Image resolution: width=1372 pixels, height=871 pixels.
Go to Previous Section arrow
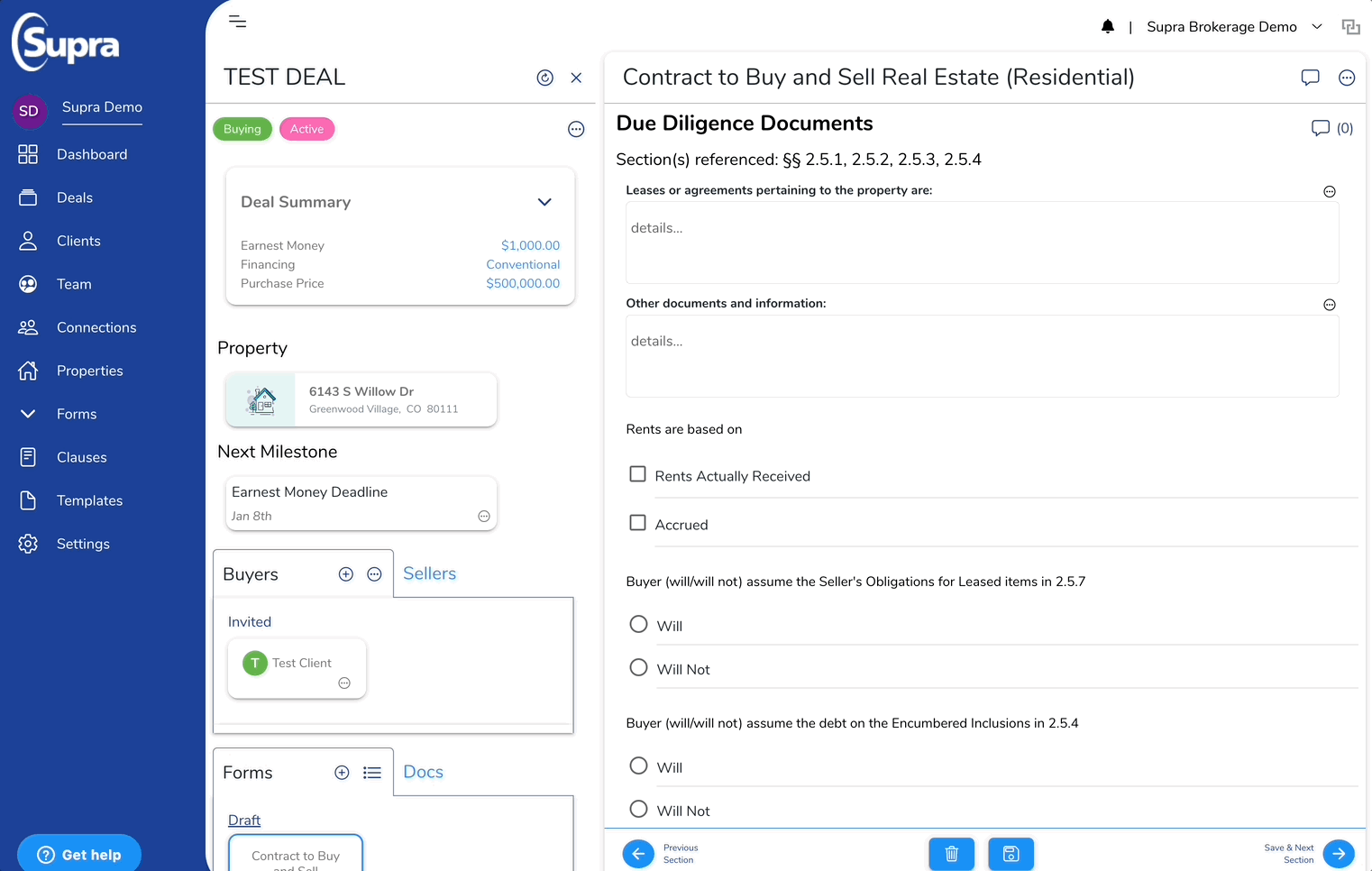tap(638, 854)
